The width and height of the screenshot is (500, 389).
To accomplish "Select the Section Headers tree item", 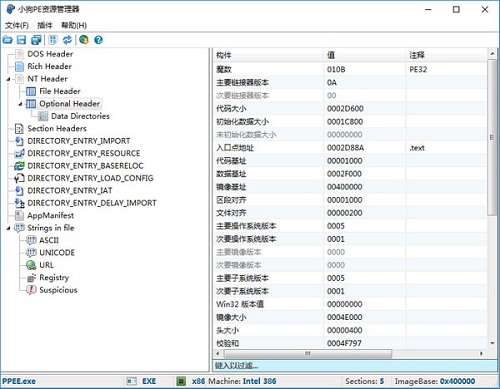I will point(57,129).
